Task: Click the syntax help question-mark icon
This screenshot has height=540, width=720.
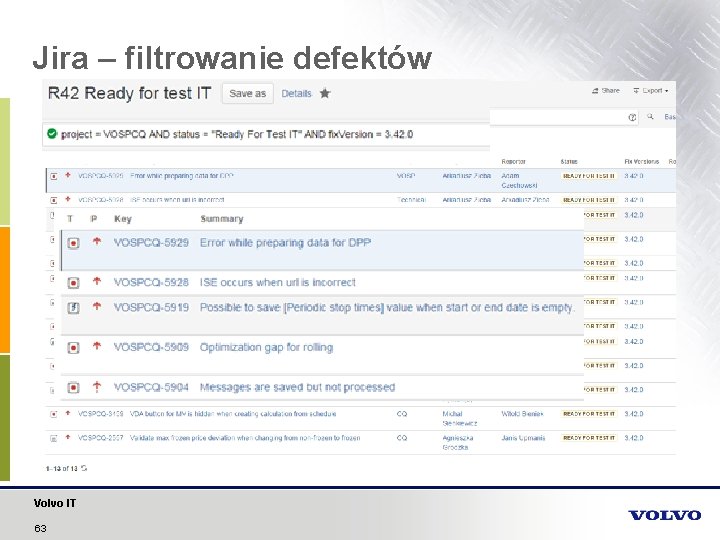Action: tap(632, 118)
